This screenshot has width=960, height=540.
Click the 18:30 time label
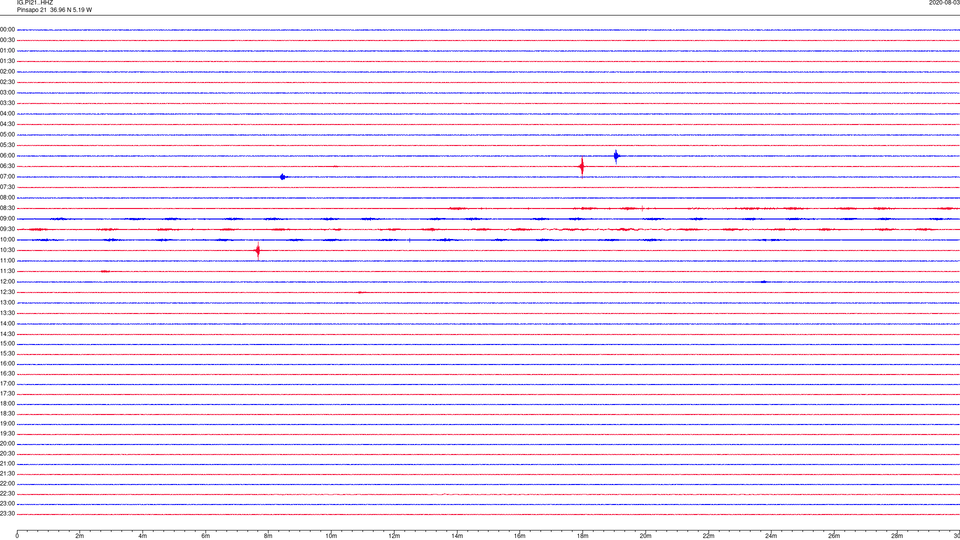[x=7, y=414]
